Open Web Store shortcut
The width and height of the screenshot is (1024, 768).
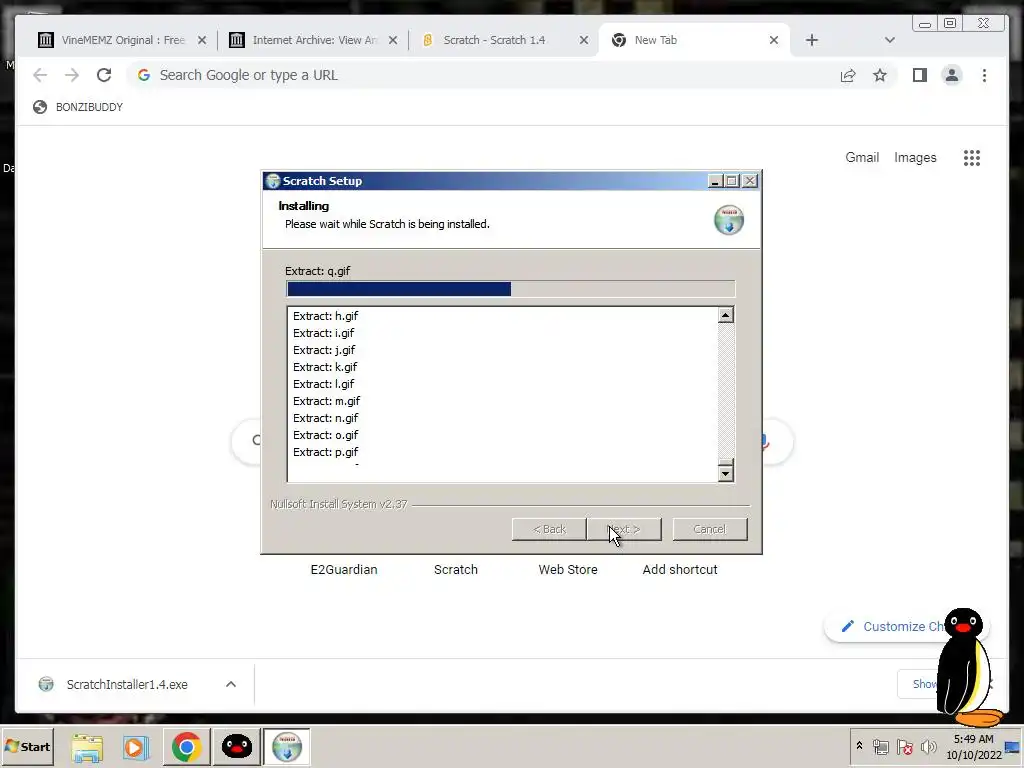[568, 569]
